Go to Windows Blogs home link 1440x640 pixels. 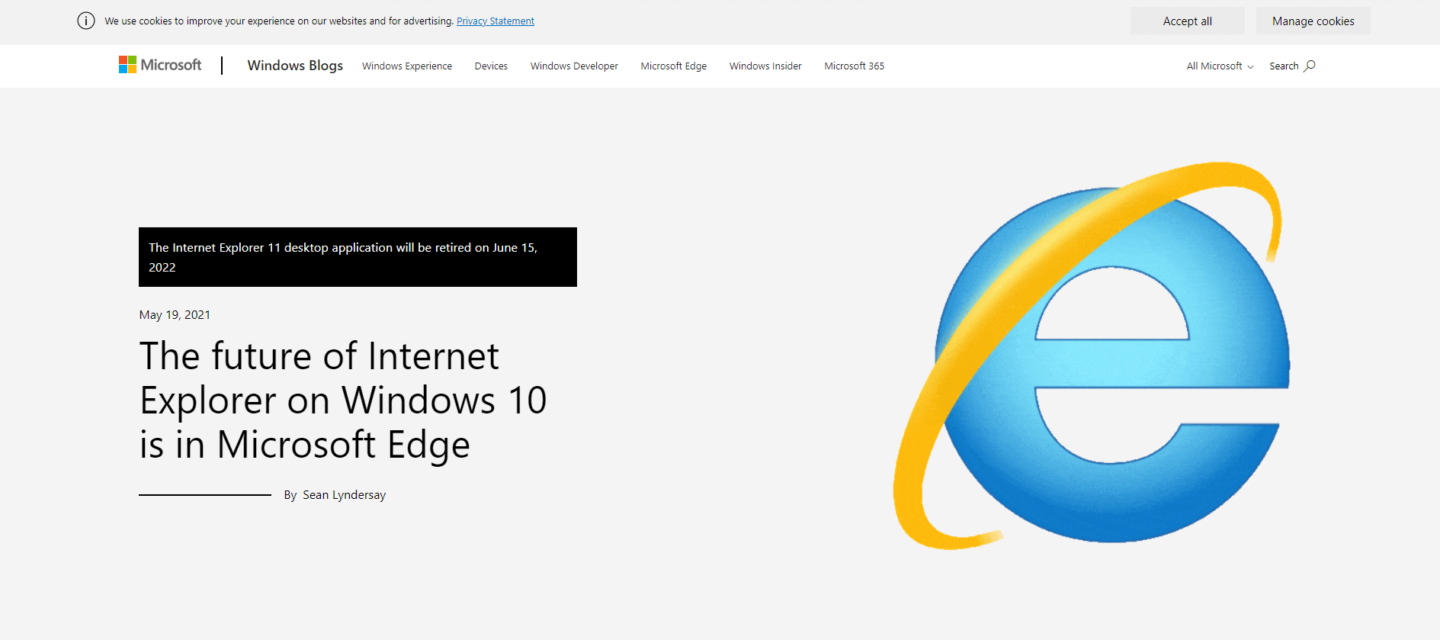(x=295, y=66)
